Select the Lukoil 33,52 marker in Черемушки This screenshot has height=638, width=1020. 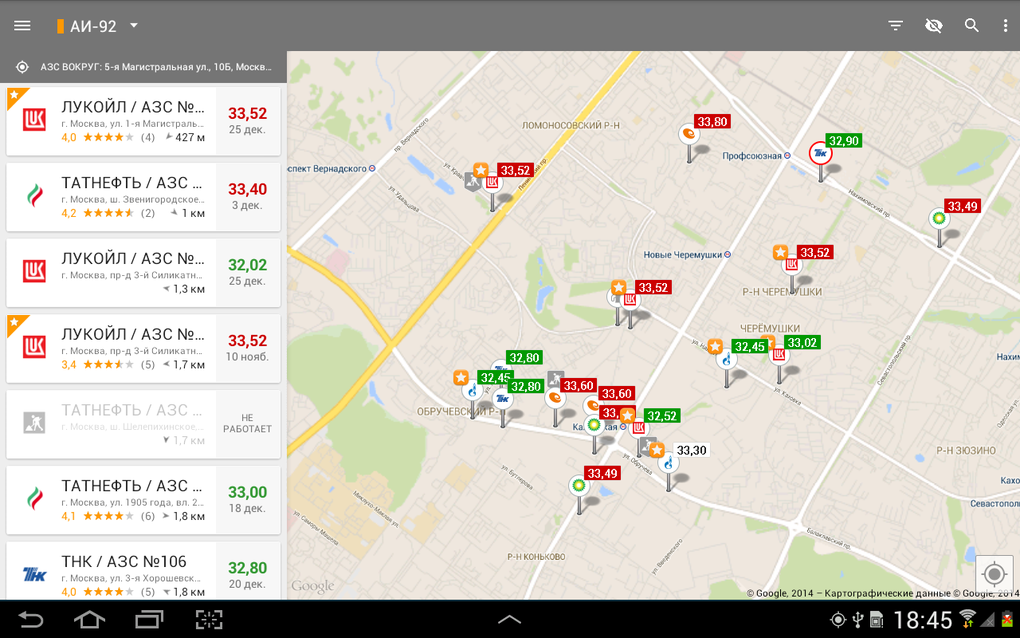(x=792, y=265)
